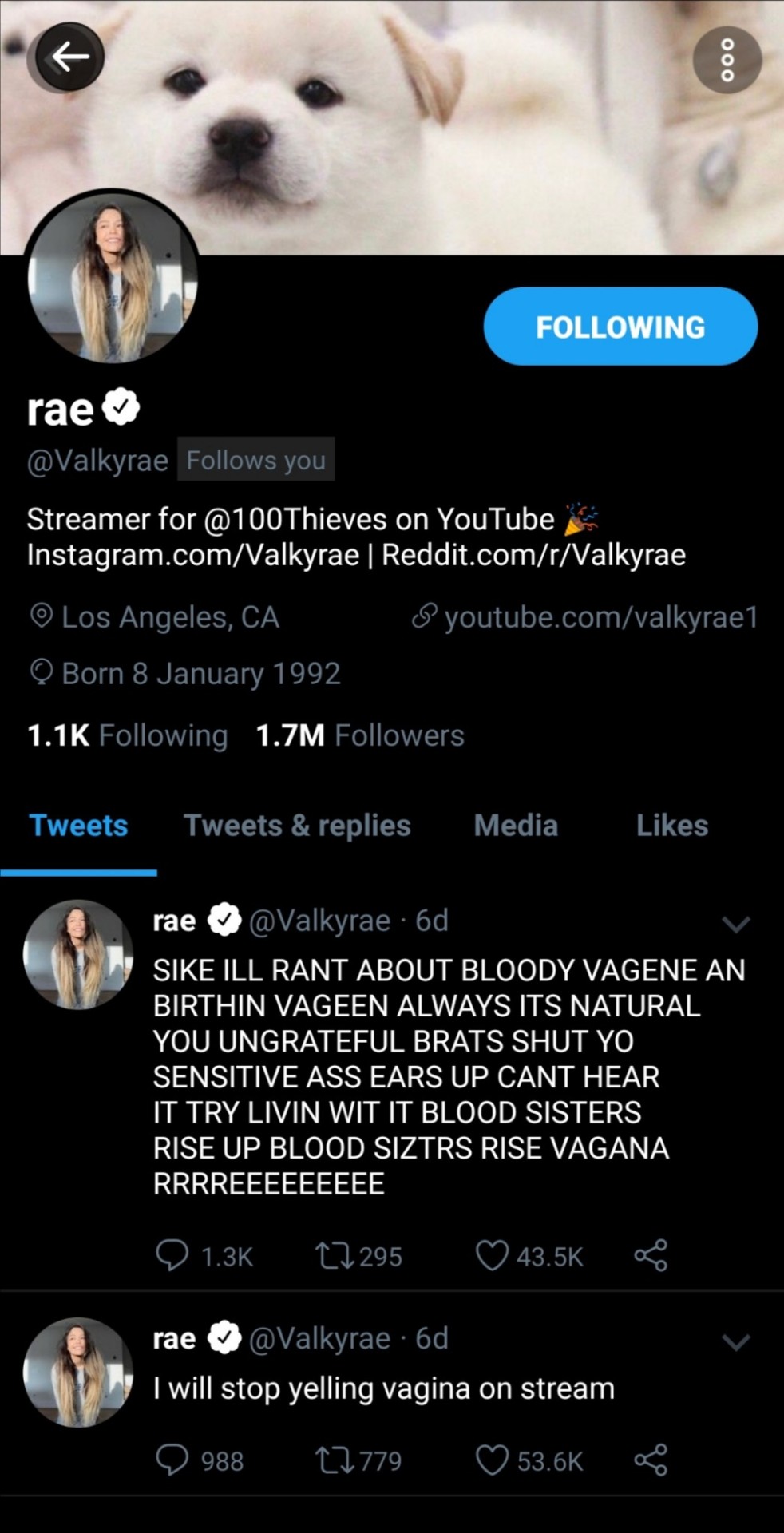Expand options chevron on stop yelling tweet
Viewport: 784px width, 1533px height.
click(x=735, y=1342)
